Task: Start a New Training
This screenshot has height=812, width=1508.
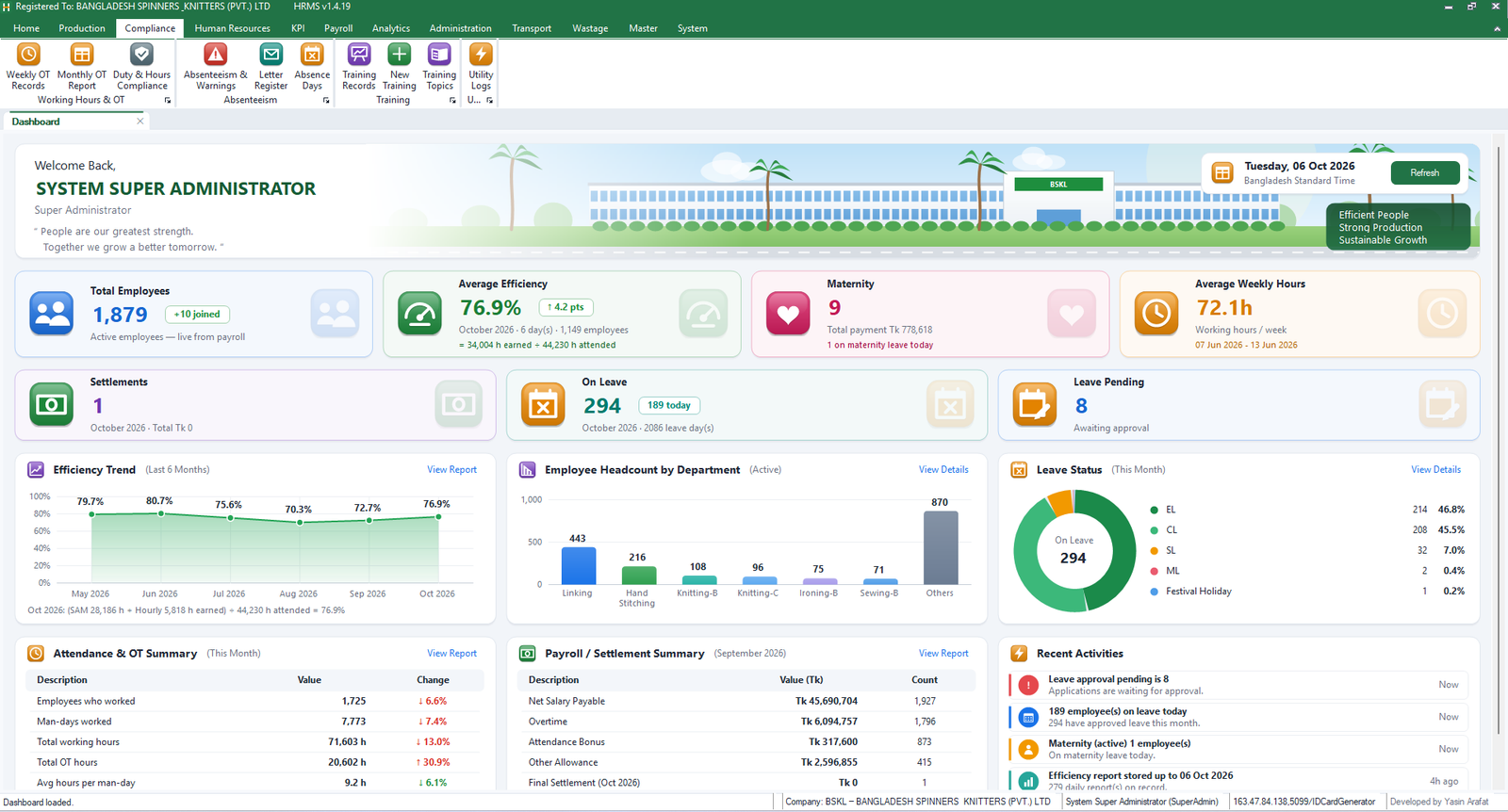Action: click(x=400, y=67)
